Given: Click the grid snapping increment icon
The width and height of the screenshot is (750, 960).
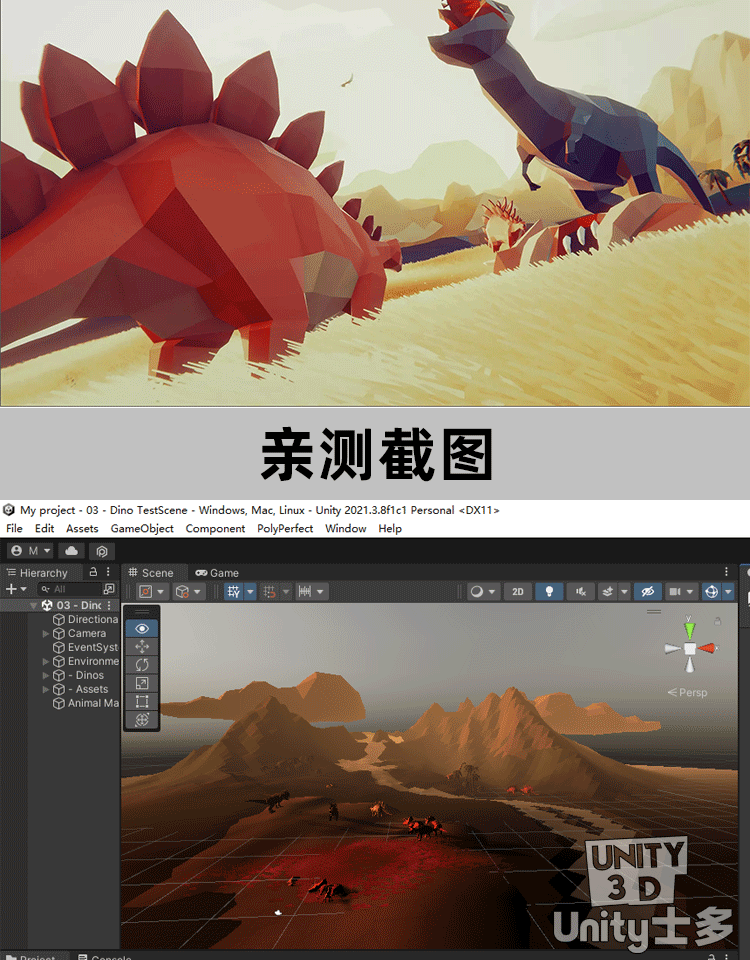Looking at the screenshot, I should [269, 591].
